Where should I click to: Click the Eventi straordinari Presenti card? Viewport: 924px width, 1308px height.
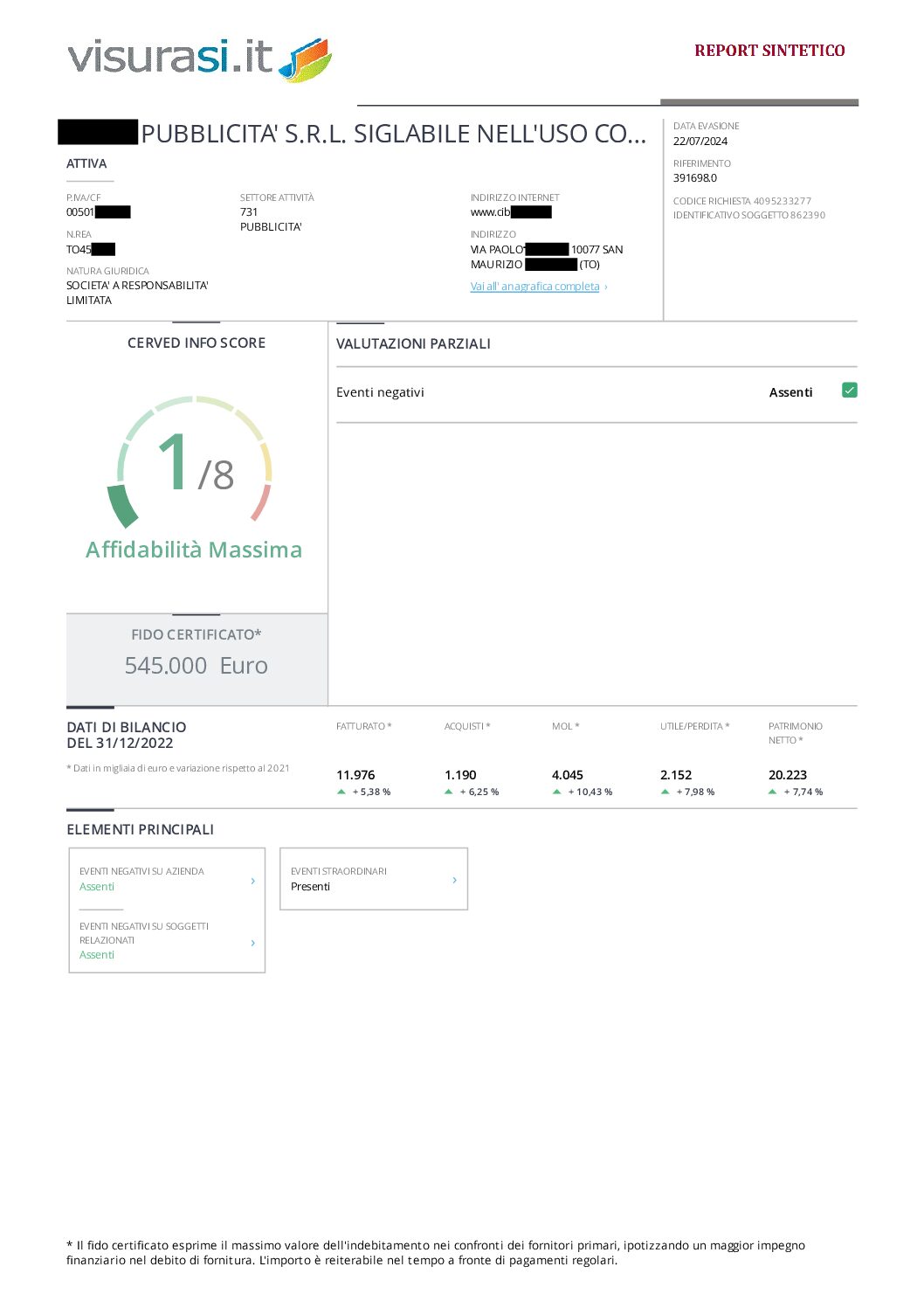(373, 879)
